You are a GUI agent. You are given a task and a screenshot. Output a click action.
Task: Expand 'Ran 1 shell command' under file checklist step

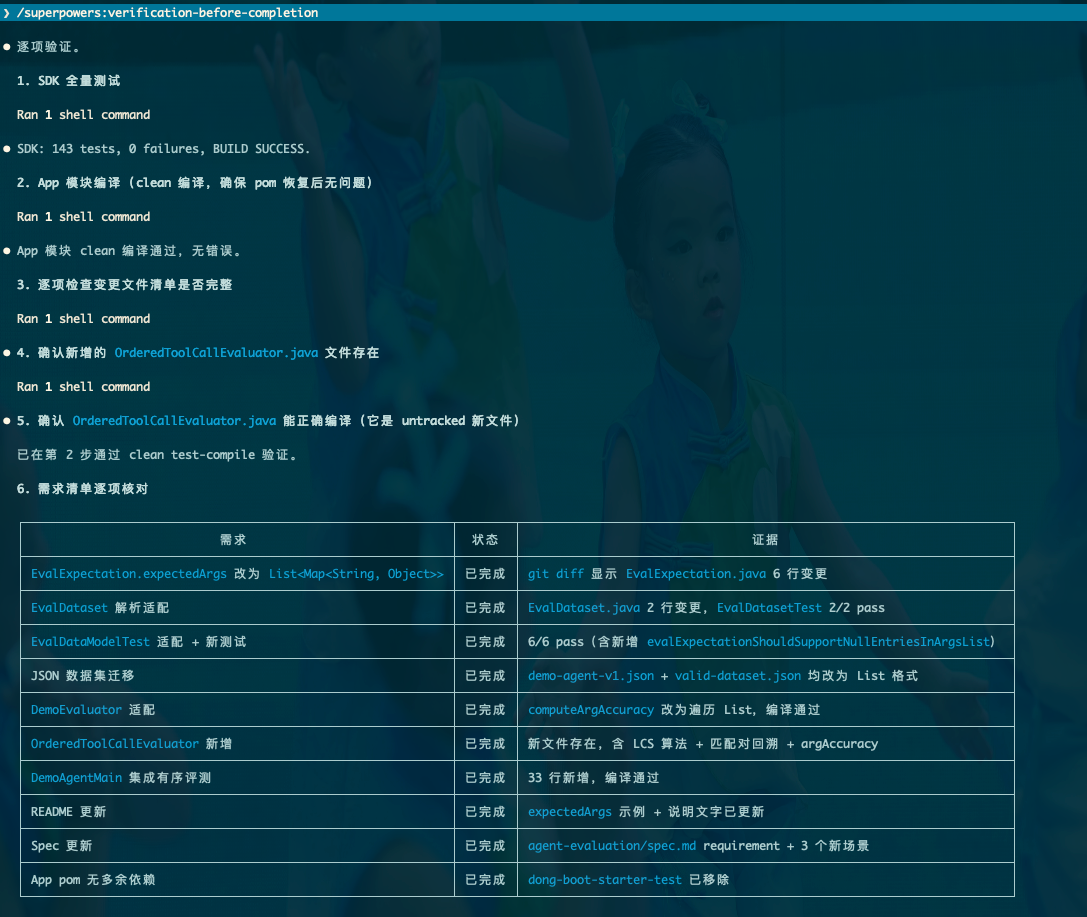(83, 318)
